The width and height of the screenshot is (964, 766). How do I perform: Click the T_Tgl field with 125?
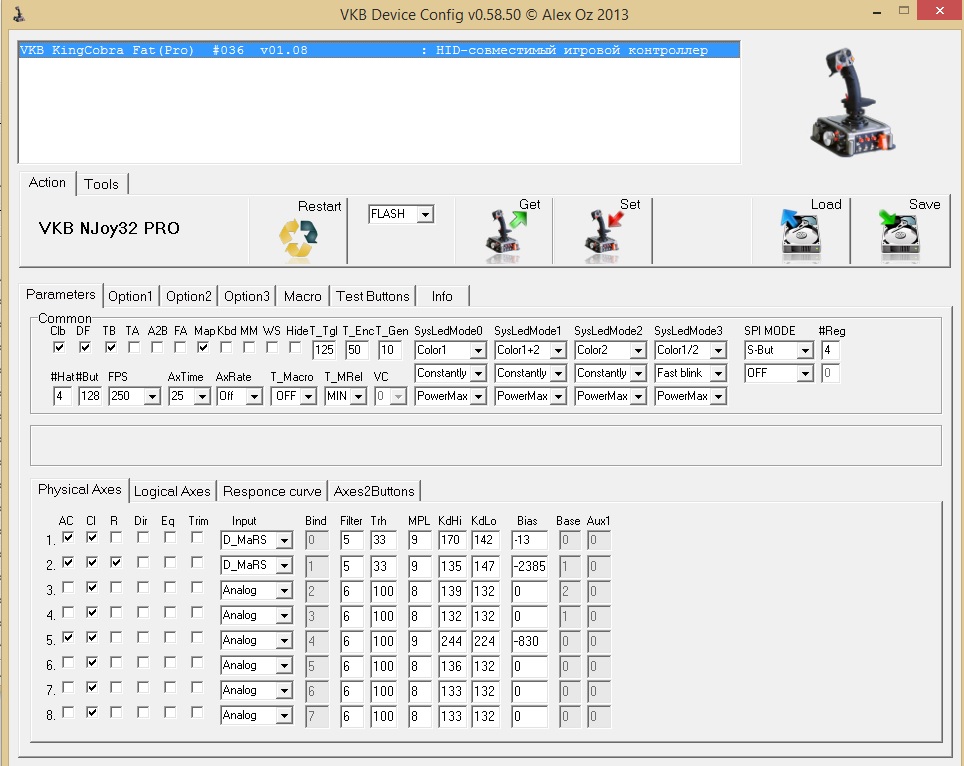pyautogui.click(x=324, y=350)
